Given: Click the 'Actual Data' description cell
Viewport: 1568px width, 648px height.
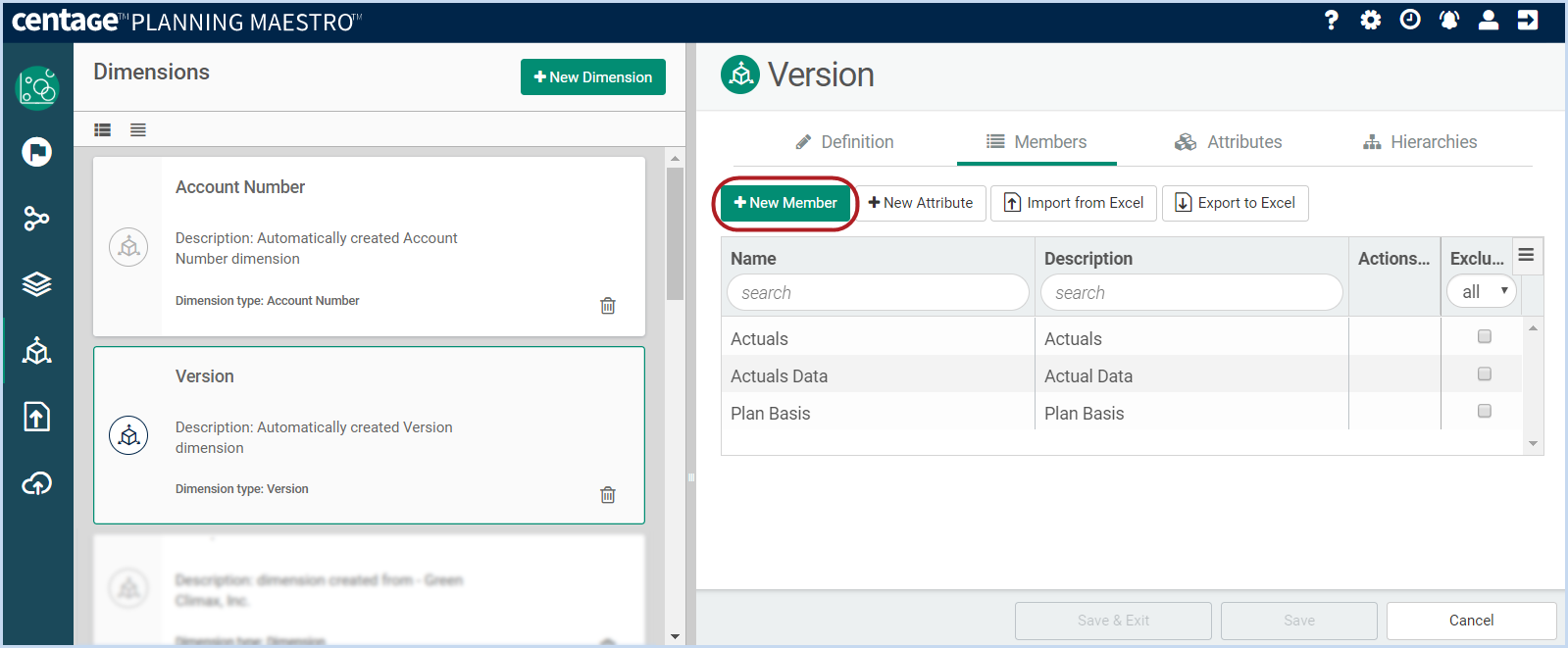Looking at the screenshot, I should point(1191,375).
